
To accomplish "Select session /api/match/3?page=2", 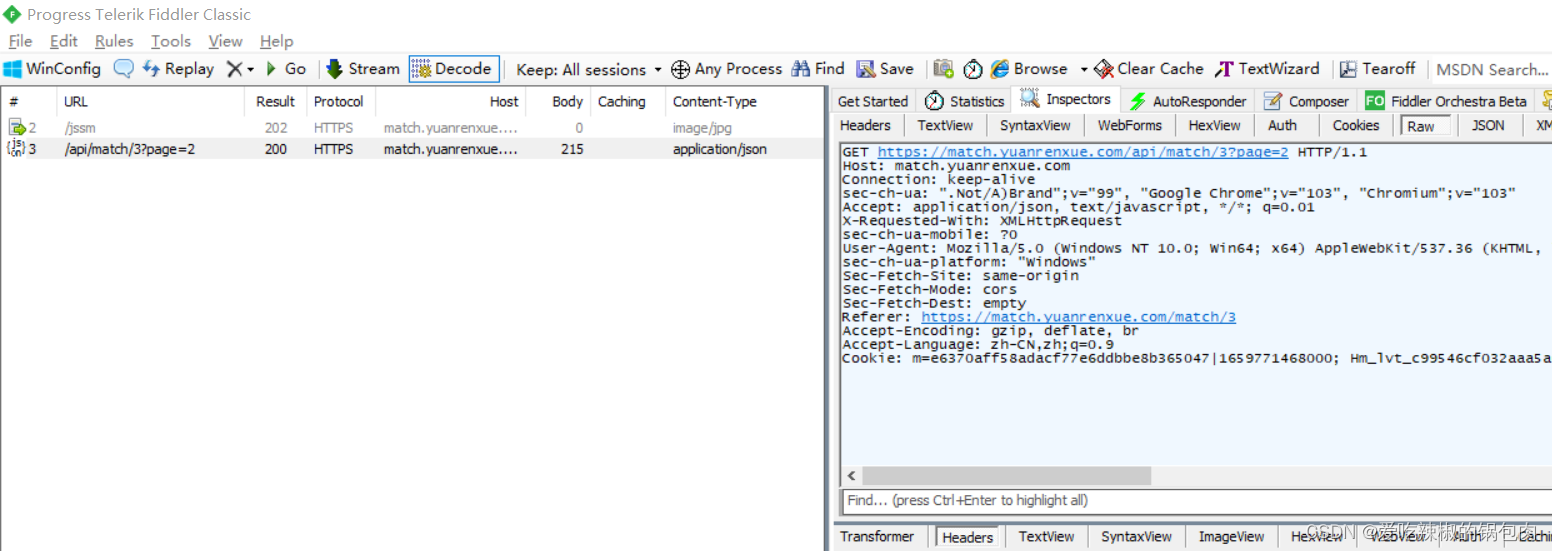I will coord(412,149).
